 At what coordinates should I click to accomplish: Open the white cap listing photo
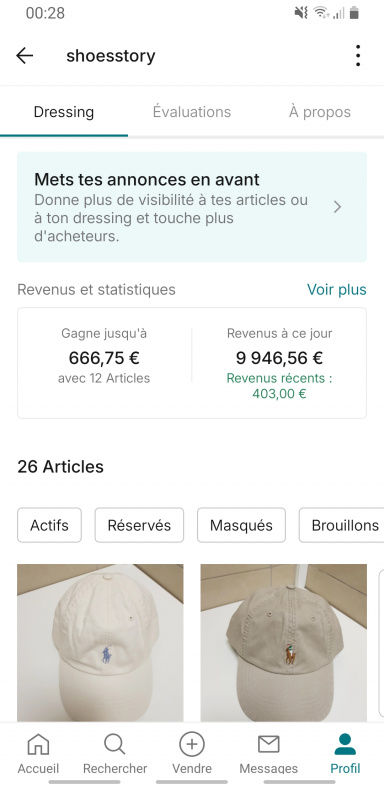(100, 643)
